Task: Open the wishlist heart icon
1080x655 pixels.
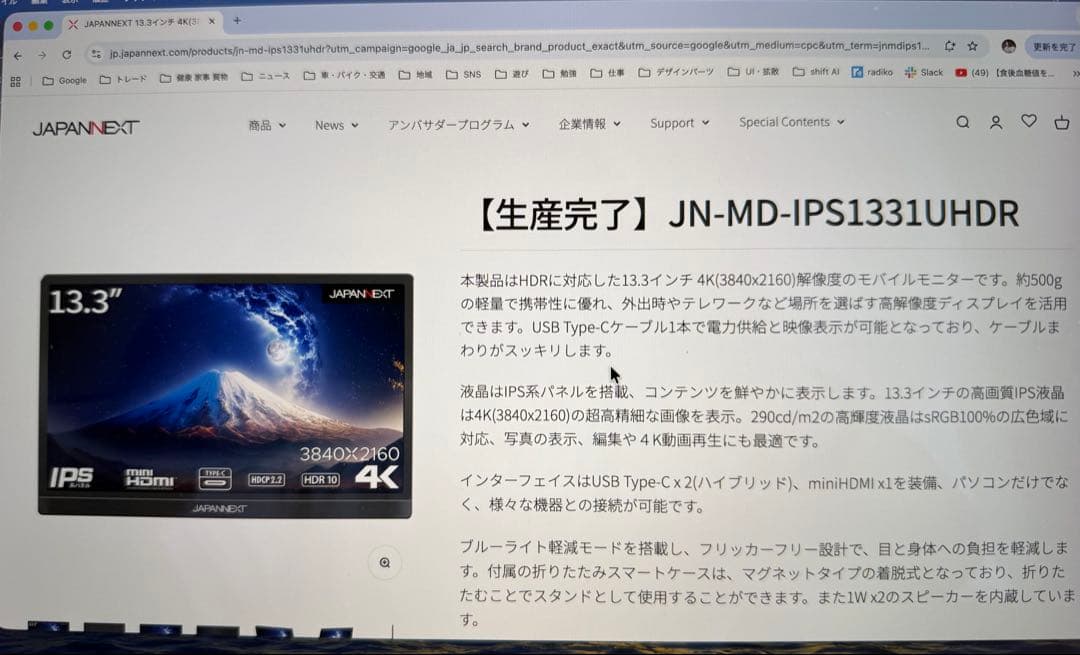Action: tap(1029, 122)
